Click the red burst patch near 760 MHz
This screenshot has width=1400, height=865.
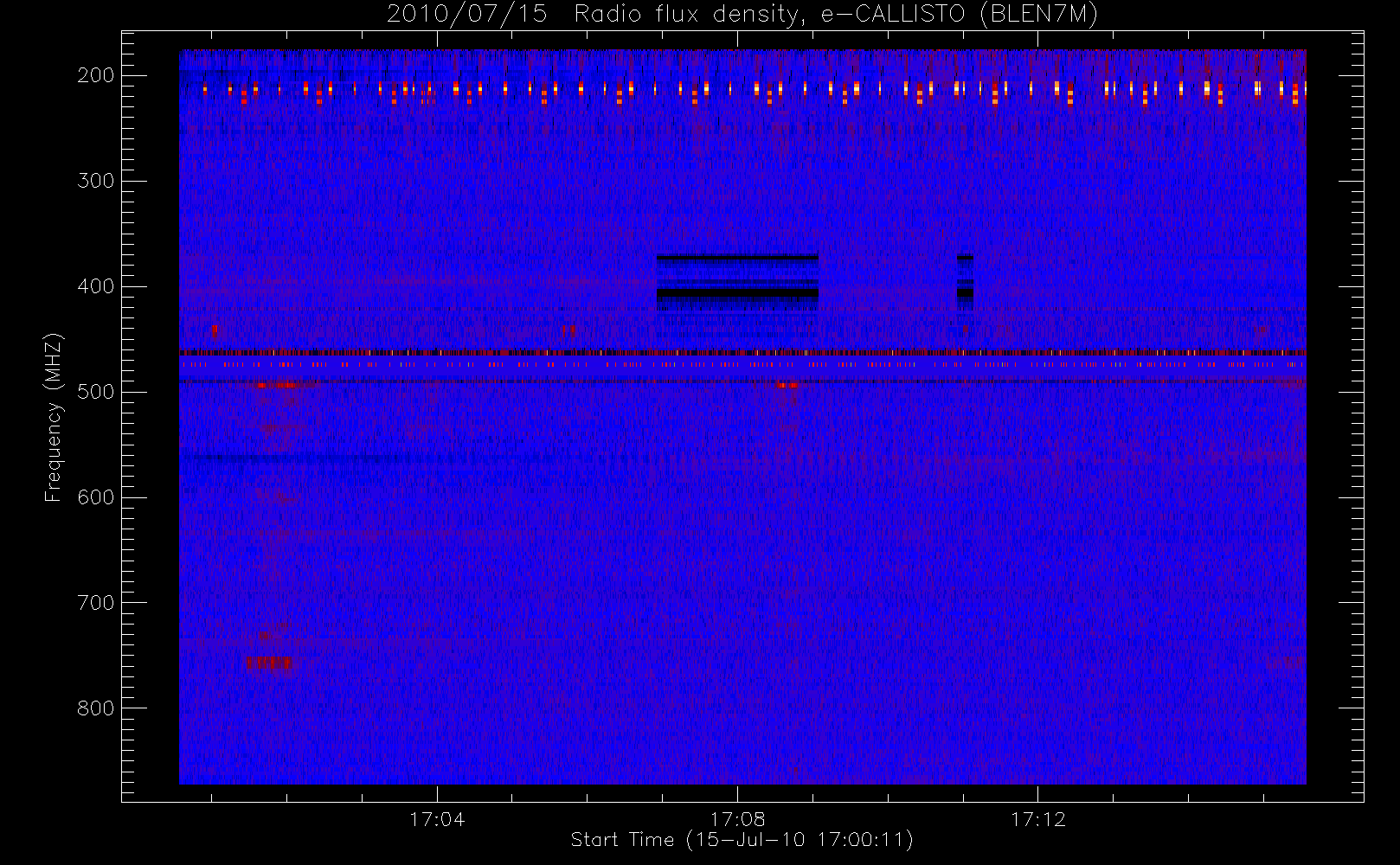click(x=269, y=663)
